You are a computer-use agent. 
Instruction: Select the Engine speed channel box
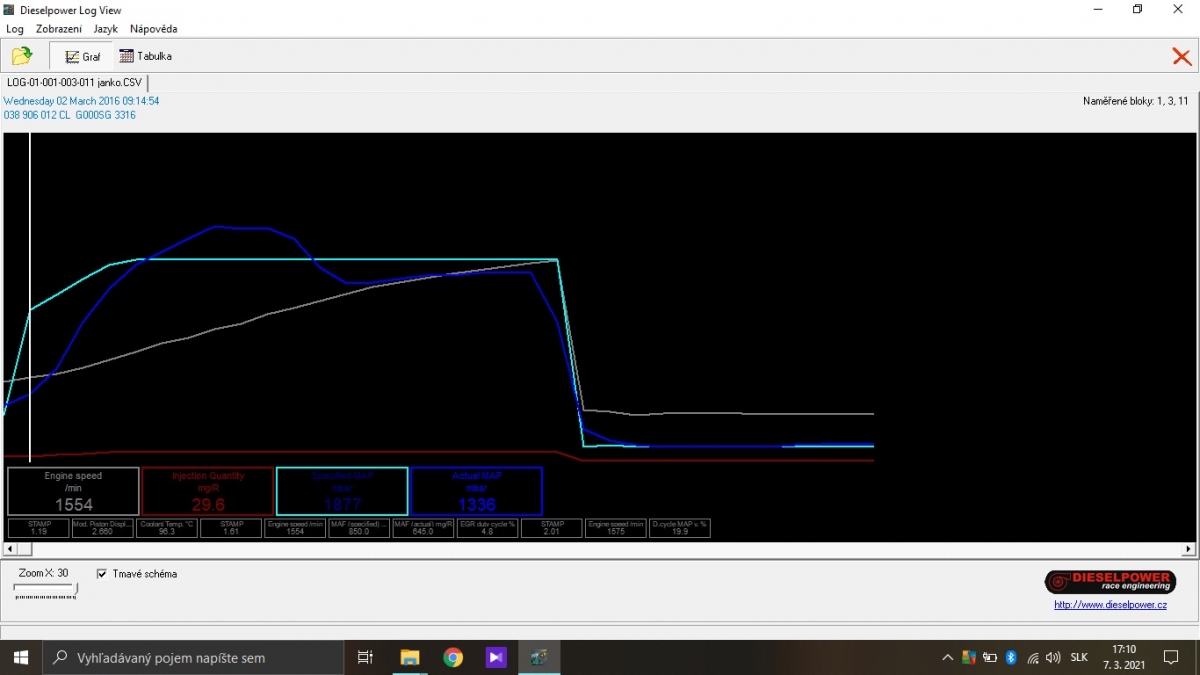coord(74,491)
